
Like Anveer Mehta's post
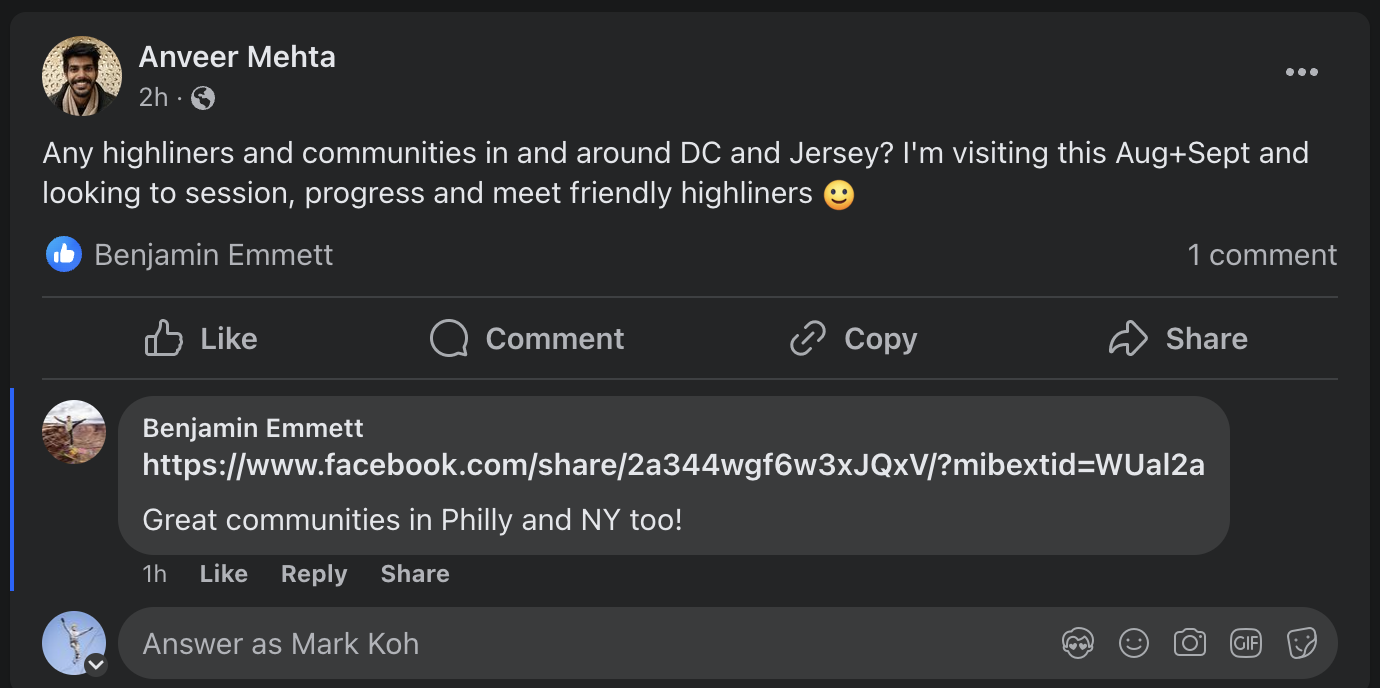click(x=201, y=339)
